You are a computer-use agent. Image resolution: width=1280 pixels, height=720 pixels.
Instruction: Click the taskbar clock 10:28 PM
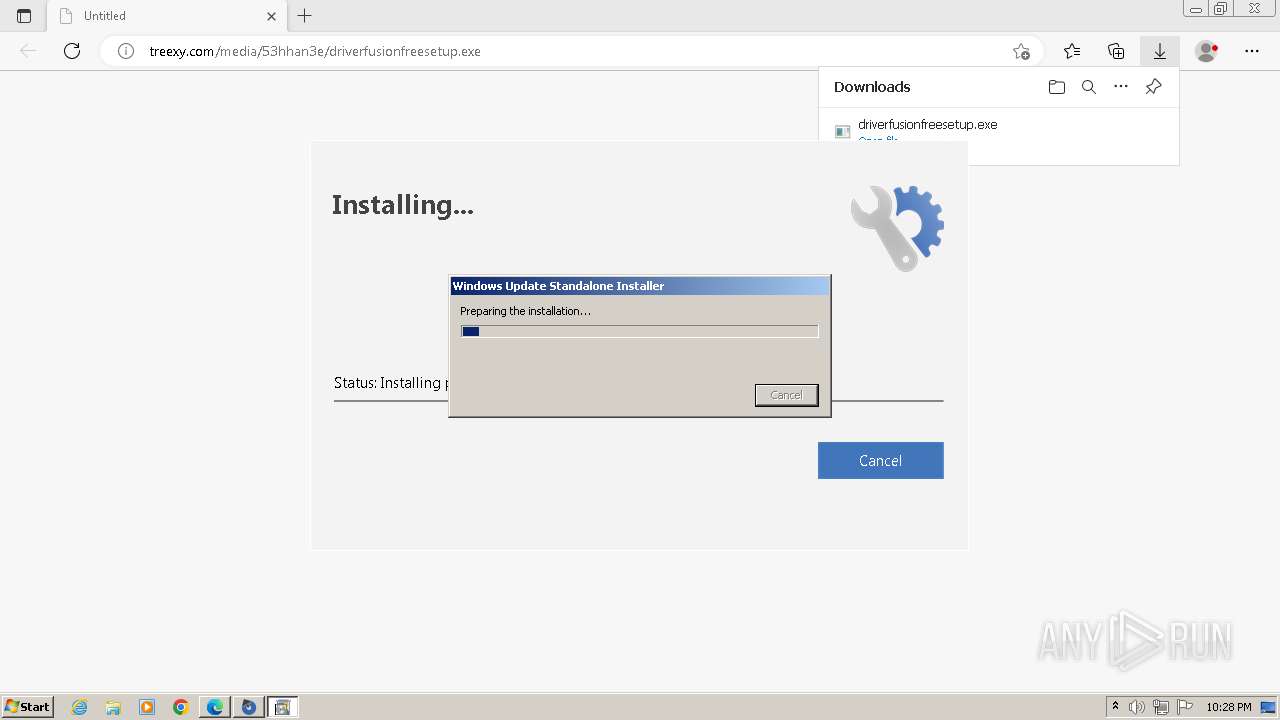(1229, 707)
